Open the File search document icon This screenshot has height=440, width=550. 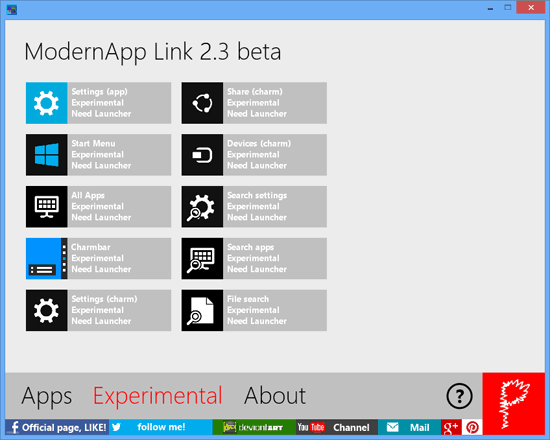202,311
